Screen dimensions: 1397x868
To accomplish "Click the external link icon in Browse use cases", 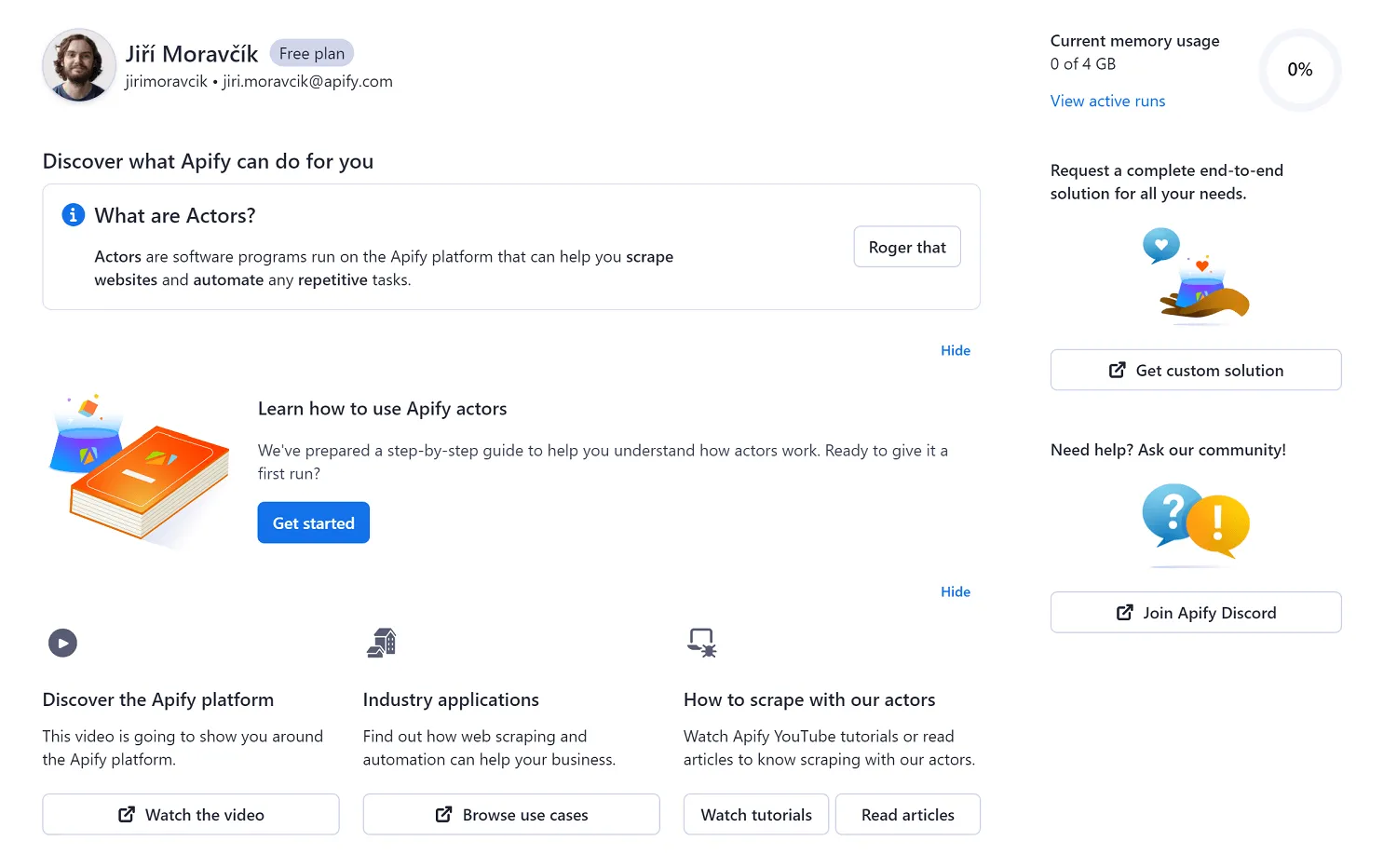I will tap(444, 814).
